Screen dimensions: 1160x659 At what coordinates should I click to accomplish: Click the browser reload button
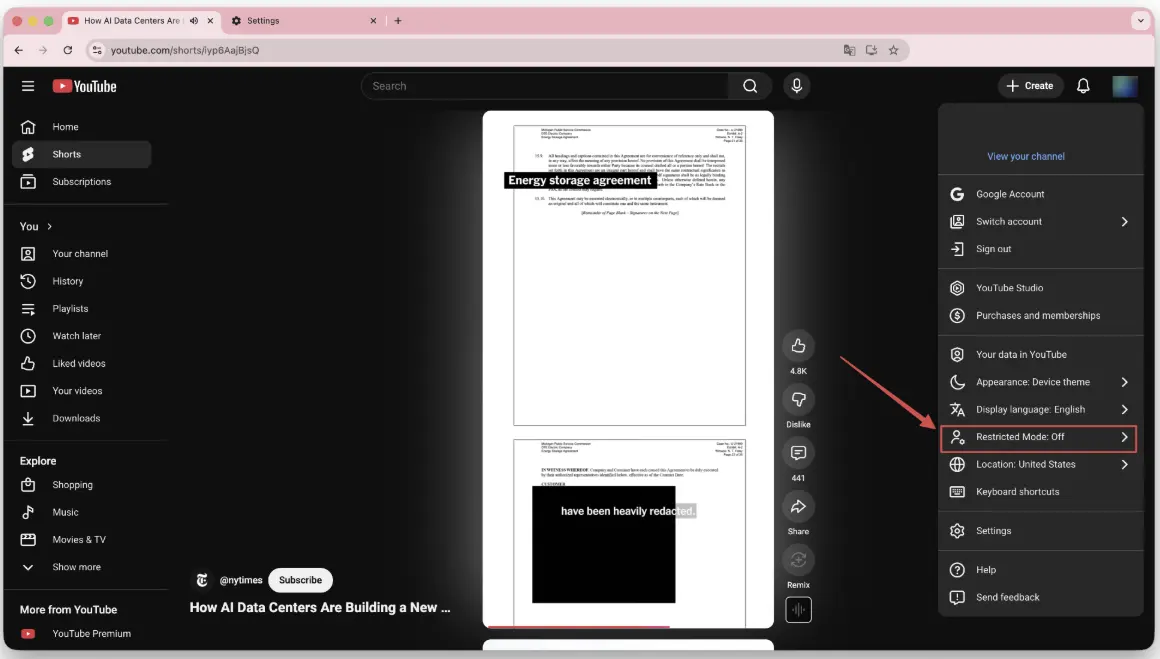[67, 50]
